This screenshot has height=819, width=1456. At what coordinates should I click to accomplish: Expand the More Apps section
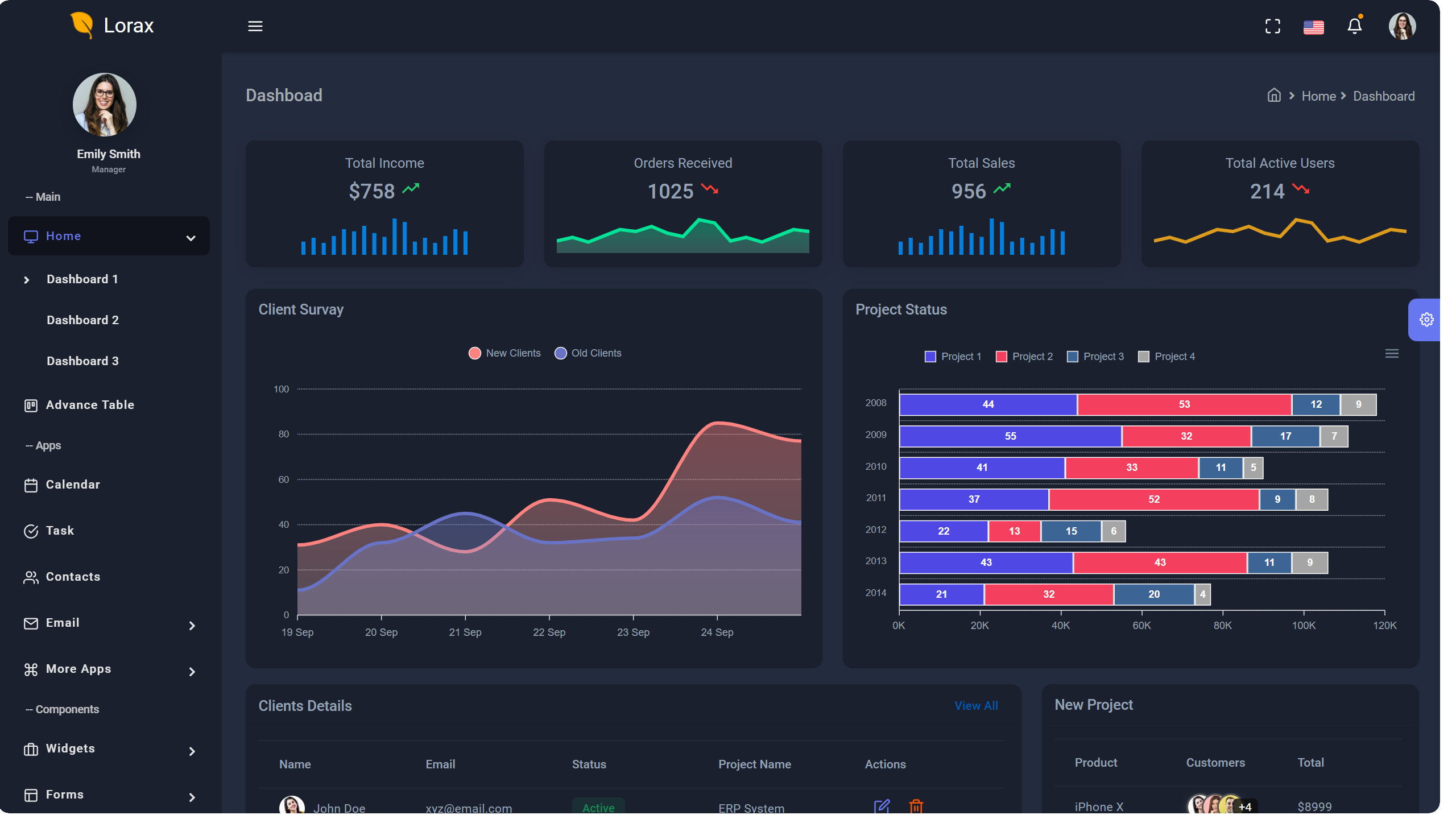[x=192, y=672]
